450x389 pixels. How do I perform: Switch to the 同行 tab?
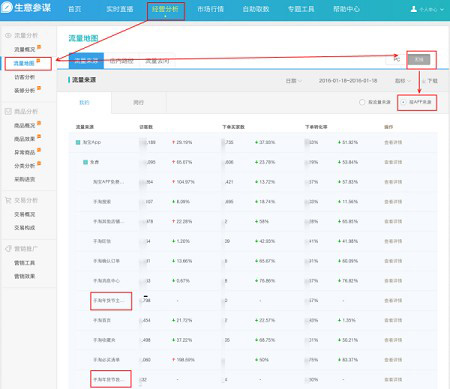(x=138, y=103)
